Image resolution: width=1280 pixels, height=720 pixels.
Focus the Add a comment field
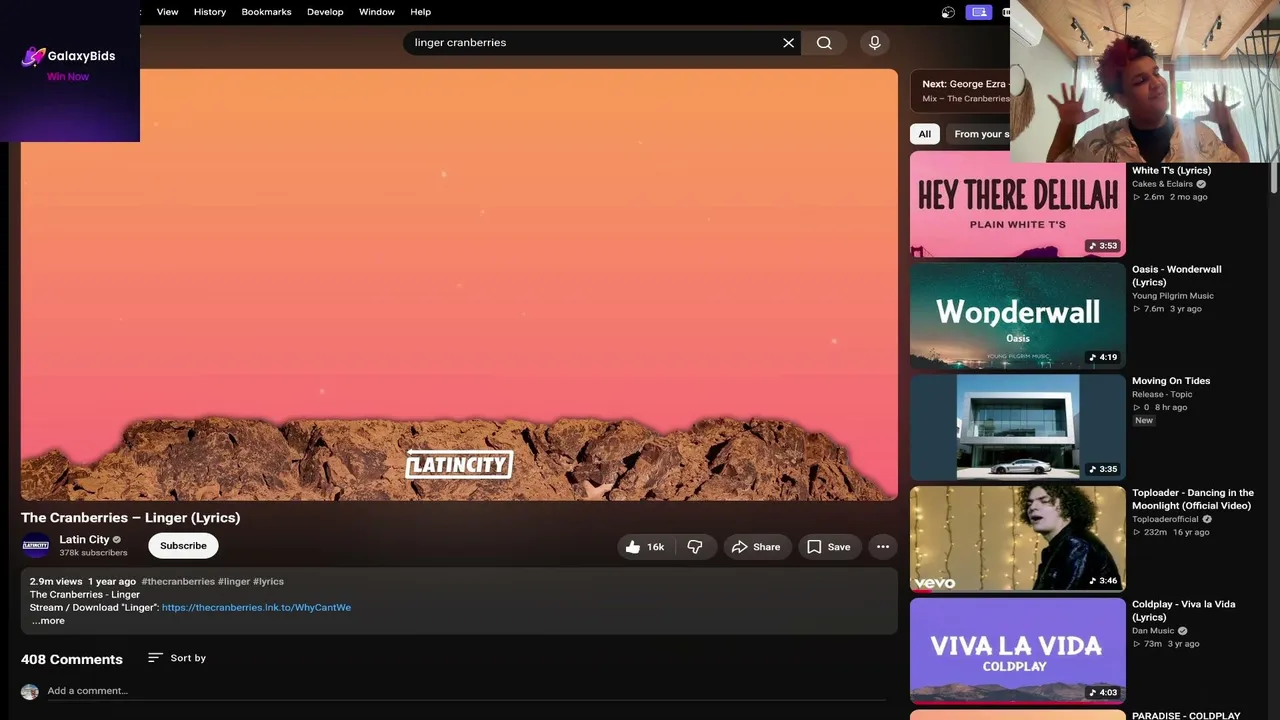pos(466,691)
